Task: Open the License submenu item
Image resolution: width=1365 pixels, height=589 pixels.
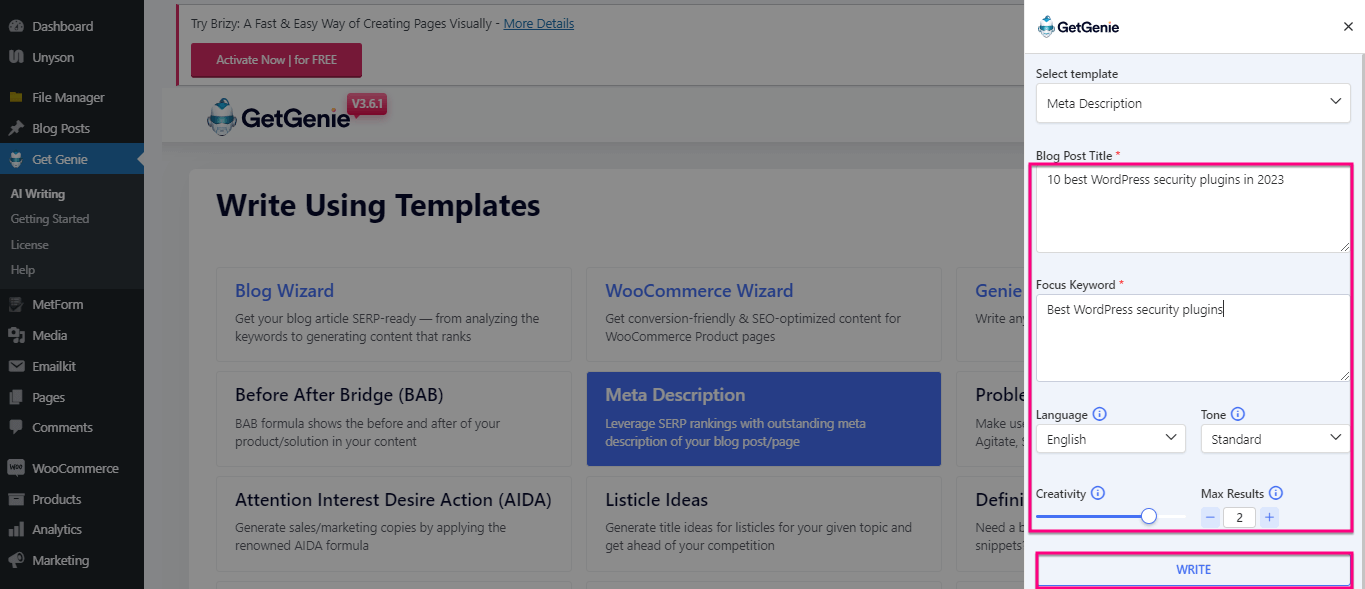Action: point(30,245)
